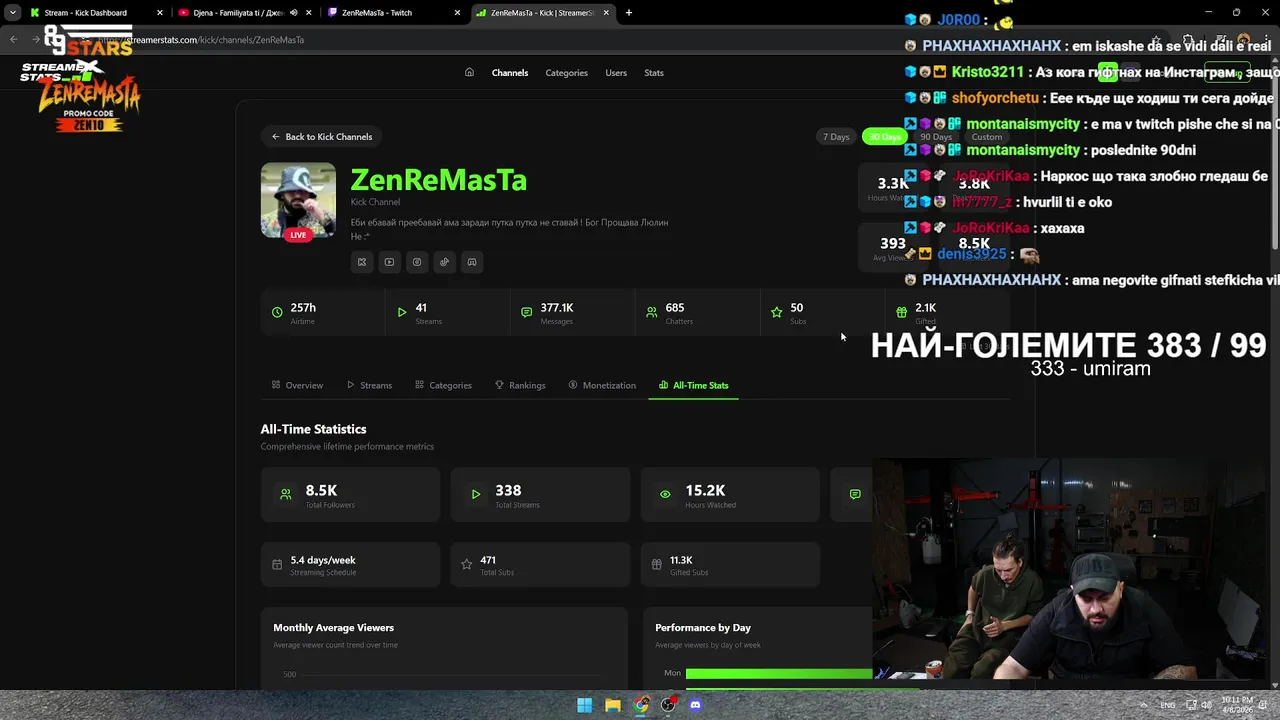The height and width of the screenshot is (720, 1280).
Task: Click the home icon in site navigation
Action: coord(469,72)
